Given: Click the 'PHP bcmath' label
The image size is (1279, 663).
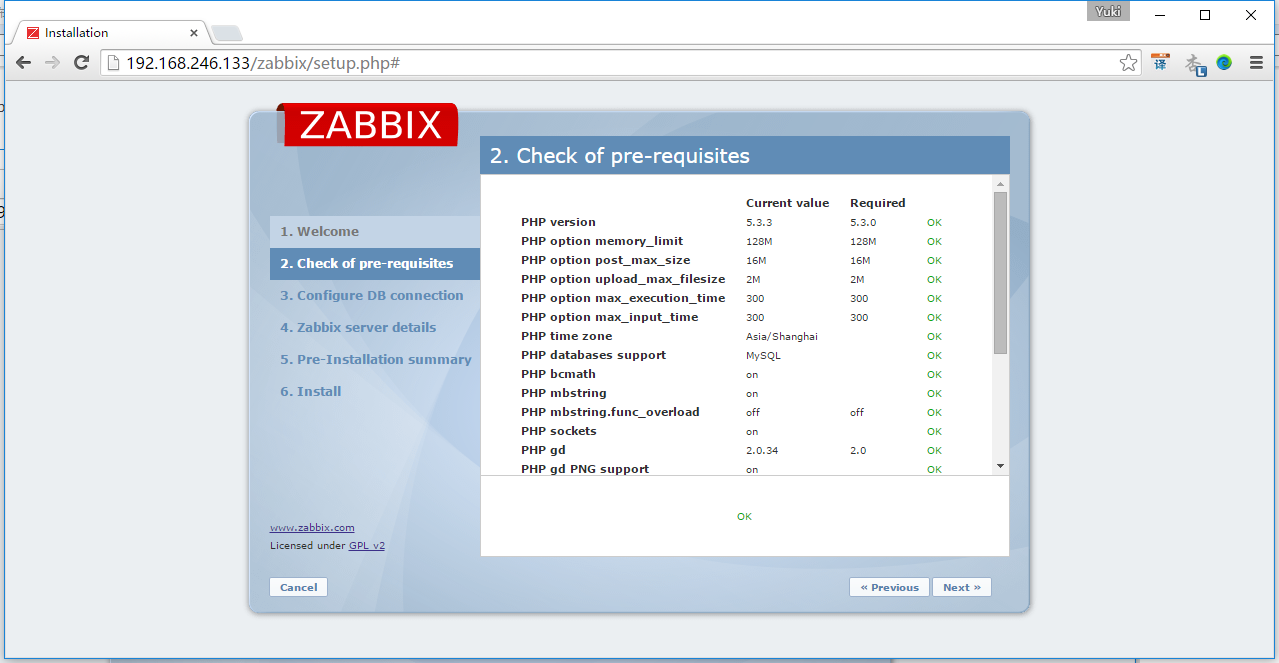Looking at the screenshot, I should click(558, 374).
